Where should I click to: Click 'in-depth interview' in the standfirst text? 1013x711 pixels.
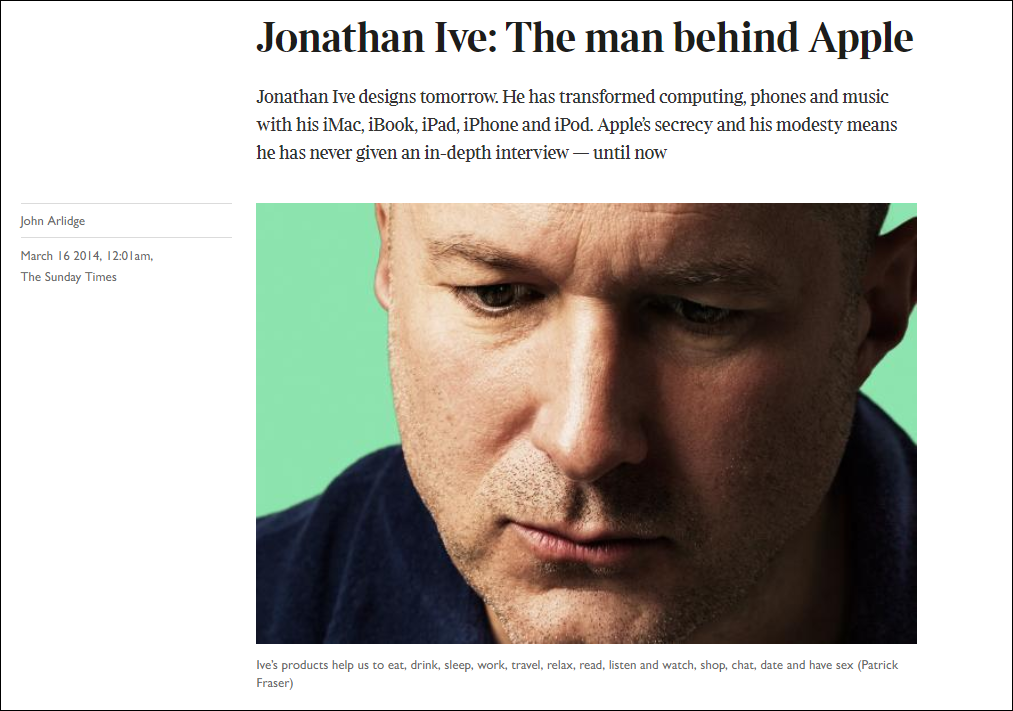point(496,153)
